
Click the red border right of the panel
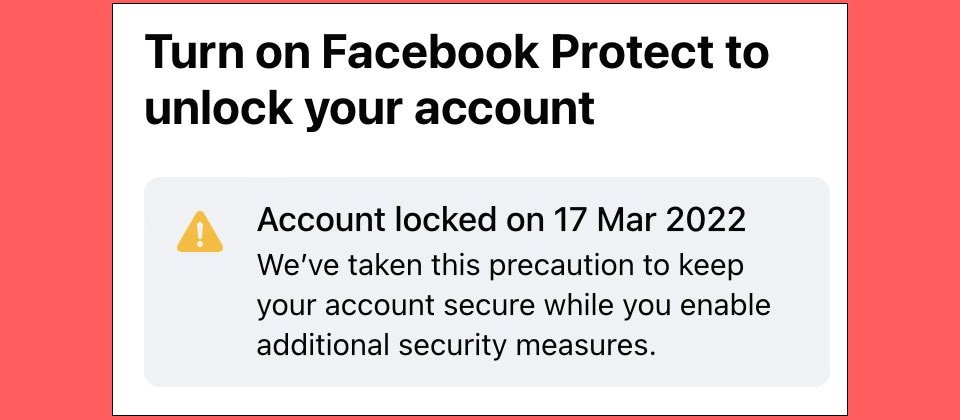(x=904, y=210)
